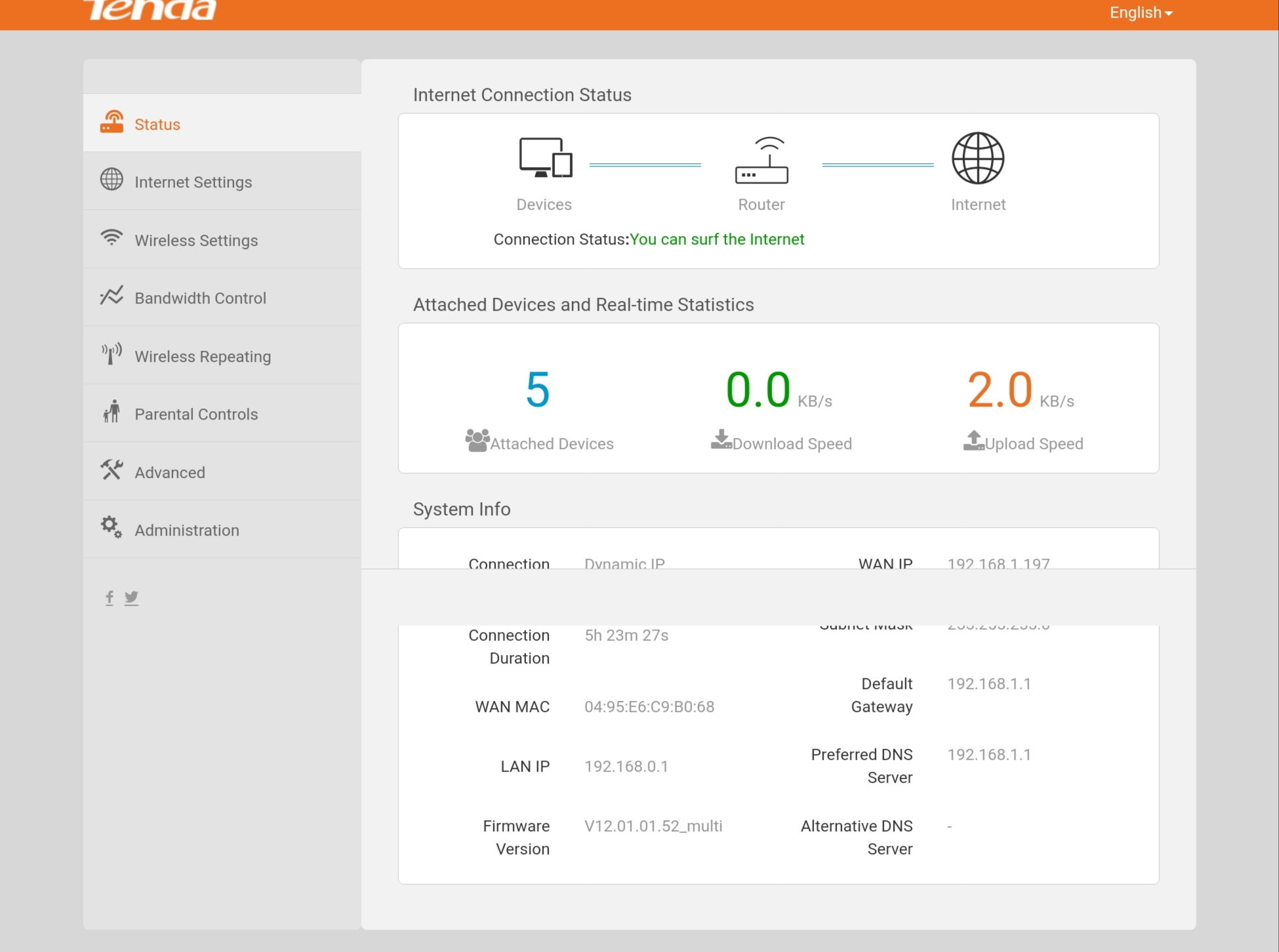Open the Wireless Settings menu
1279x952 pixels.
[x=196, y=241]
